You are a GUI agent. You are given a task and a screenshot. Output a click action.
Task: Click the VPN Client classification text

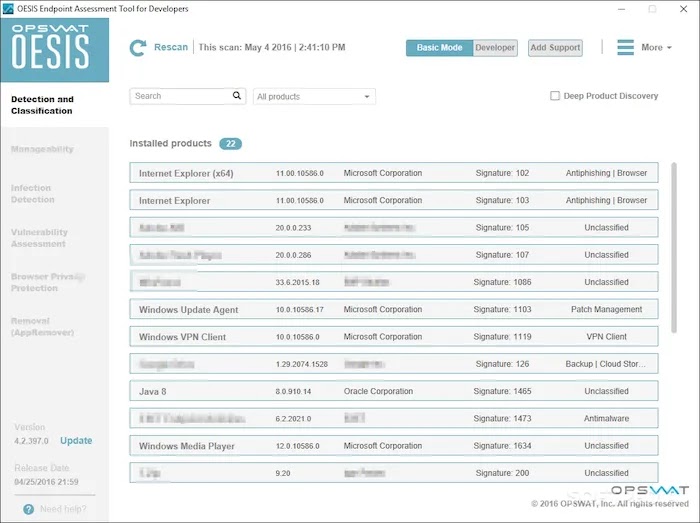pyautogui.click(x=606, y=337)
